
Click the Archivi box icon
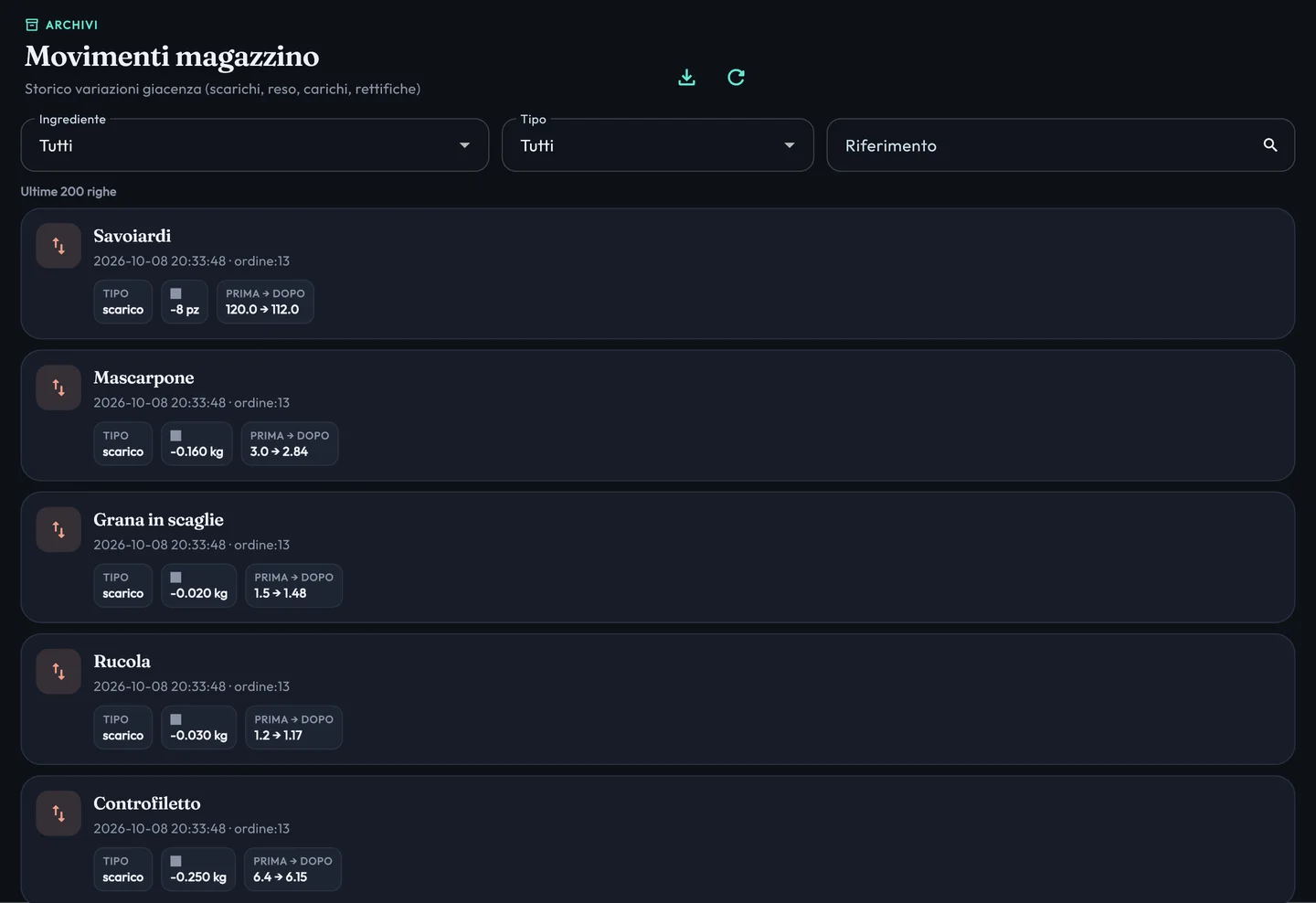[32, 25]
